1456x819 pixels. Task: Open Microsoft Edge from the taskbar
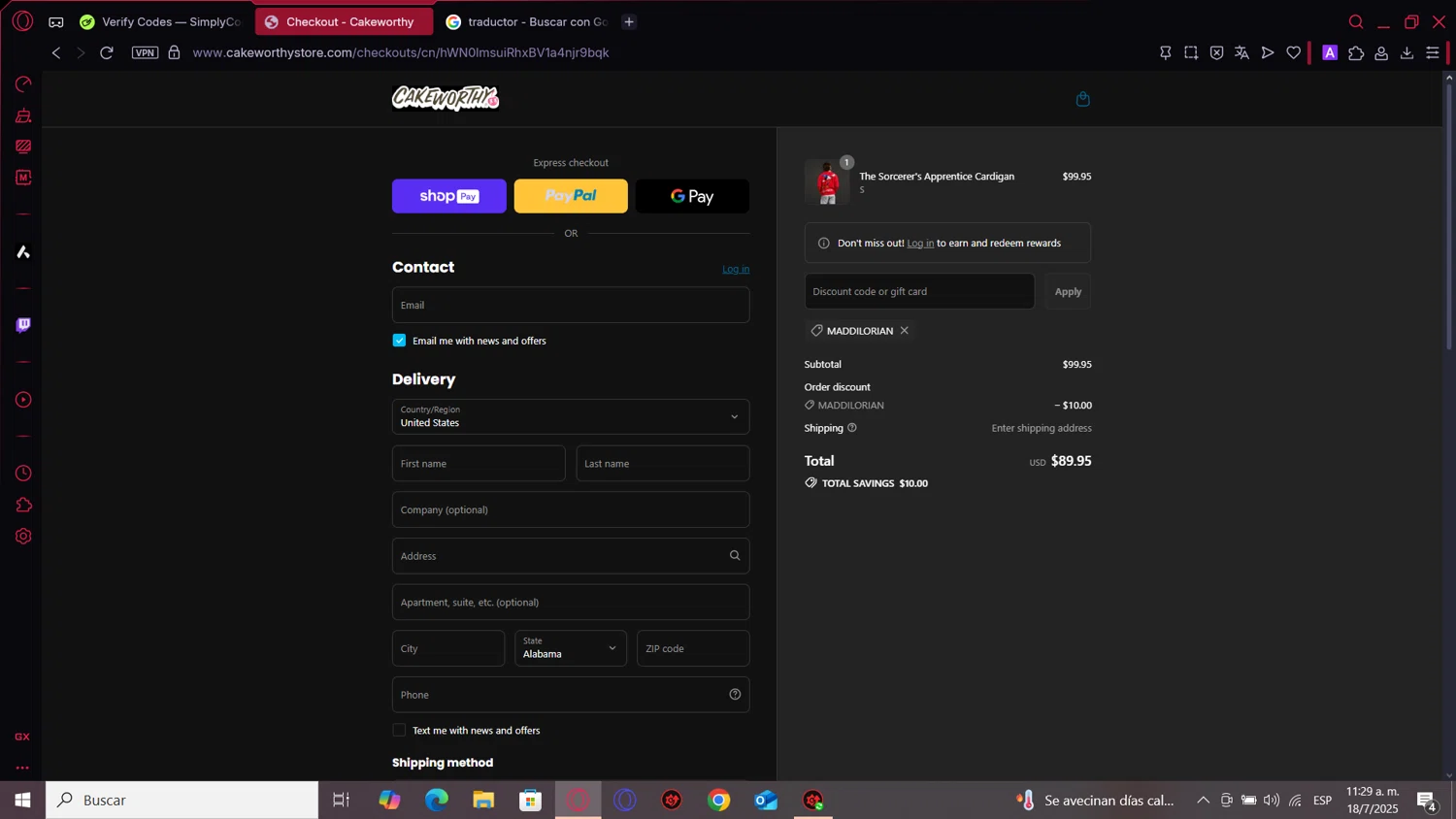[437, 801]
